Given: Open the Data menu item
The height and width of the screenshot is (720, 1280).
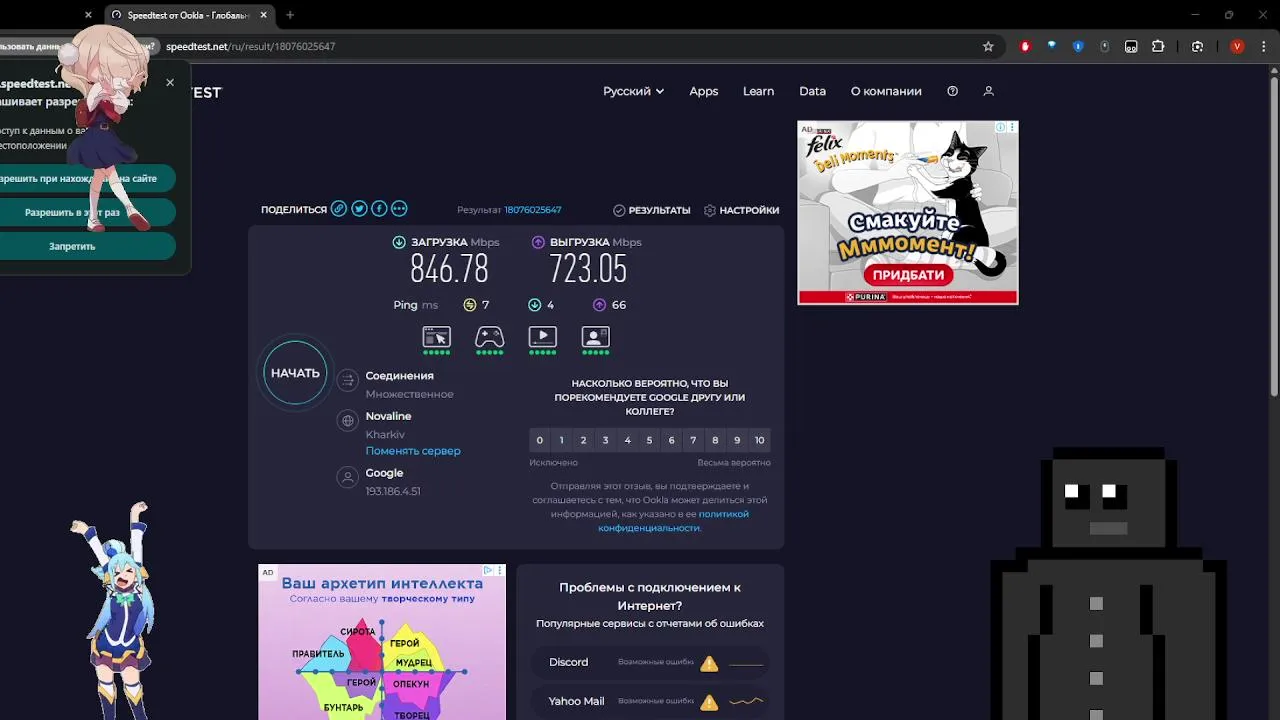Looking at the screenshot, I should pos(812,91).
